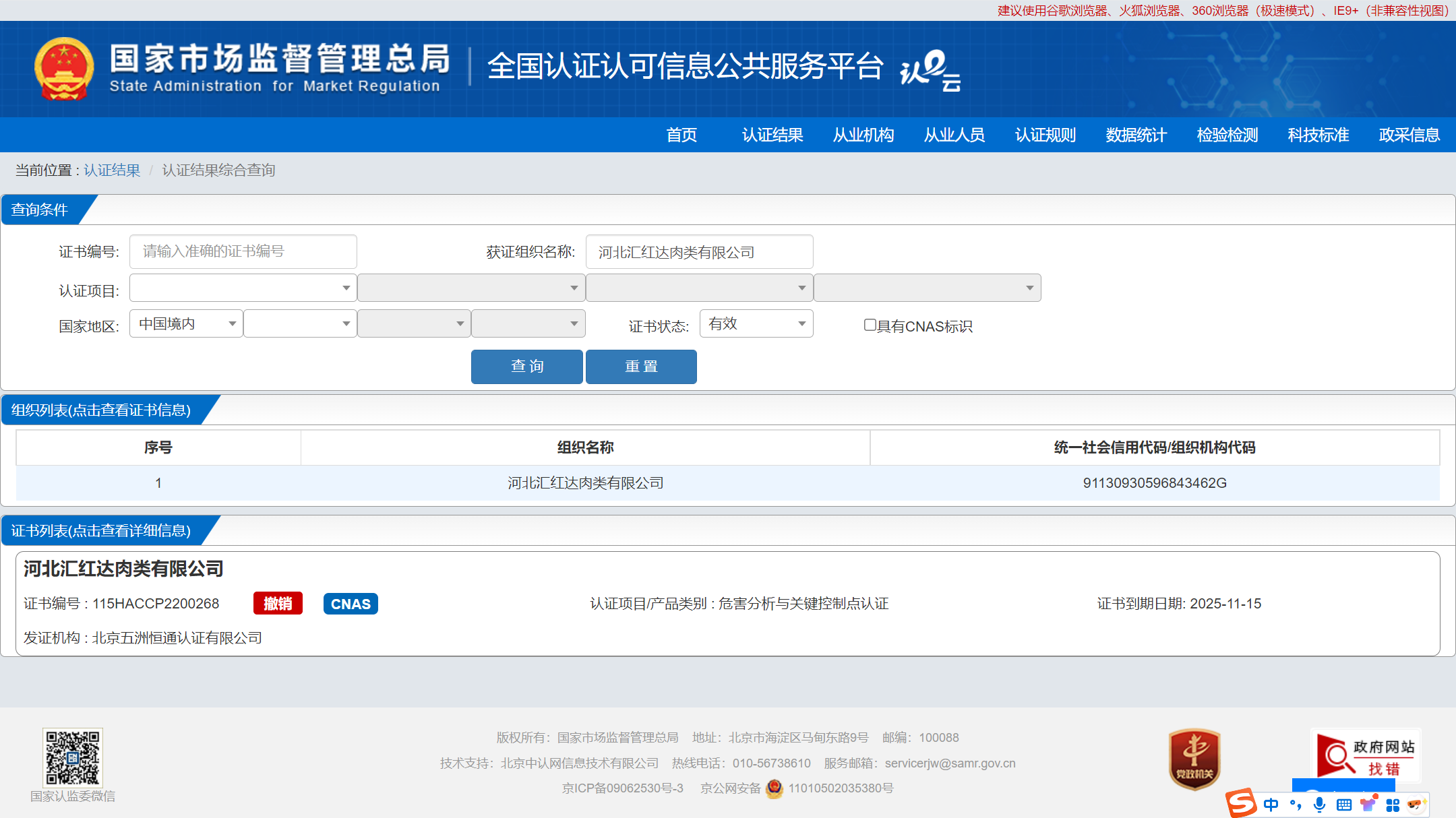1456x818 pixels.
Task: Open the 国家地区 dropdown showing 中国境内
Action: tap(186, 324)
